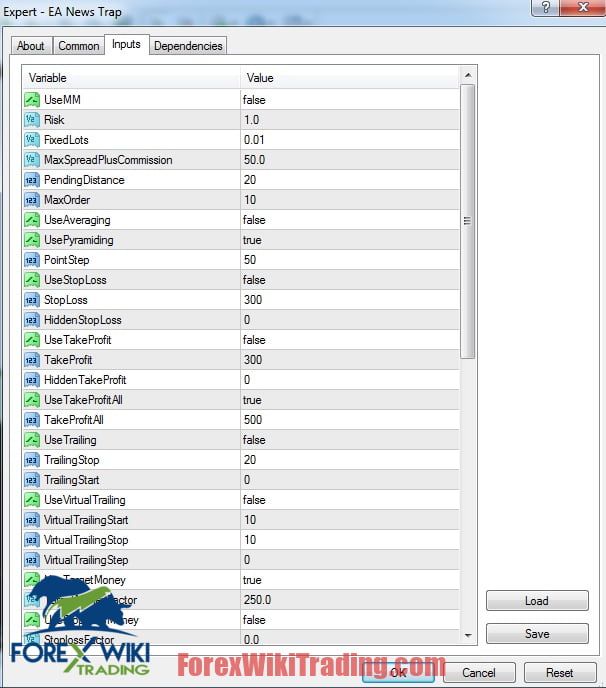The width and height of the screenshot is (606, 688).
Task: Click the VirtualTrailingStart variable name
Action: 86,520
